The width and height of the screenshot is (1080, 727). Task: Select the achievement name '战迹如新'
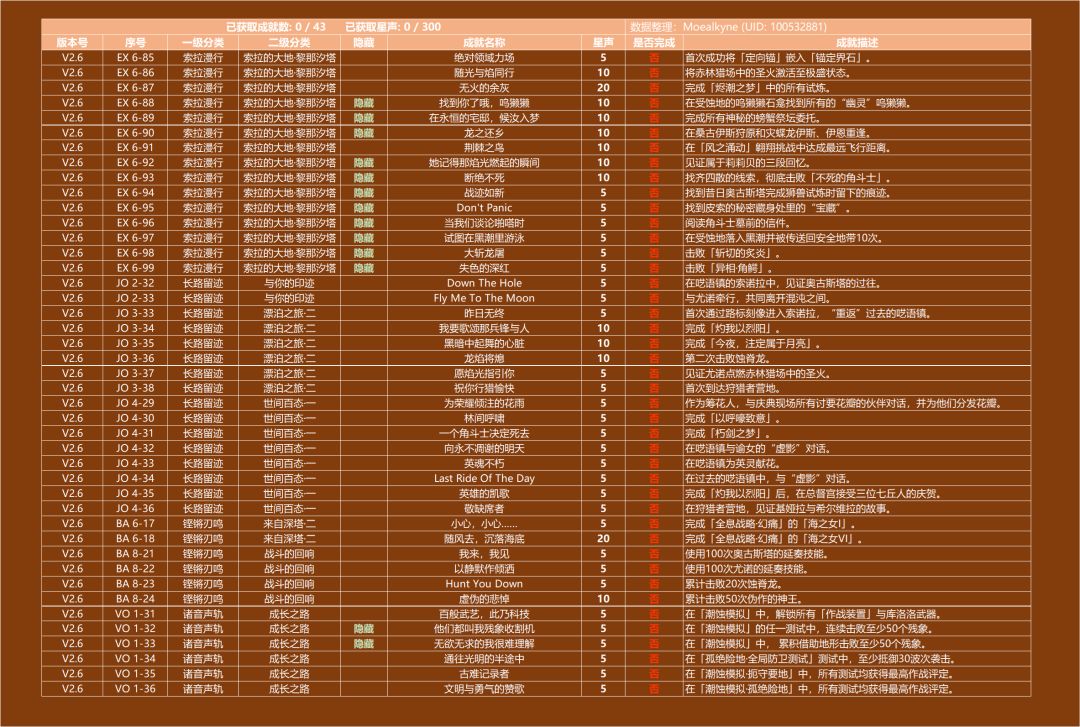(x=484, y=193)
